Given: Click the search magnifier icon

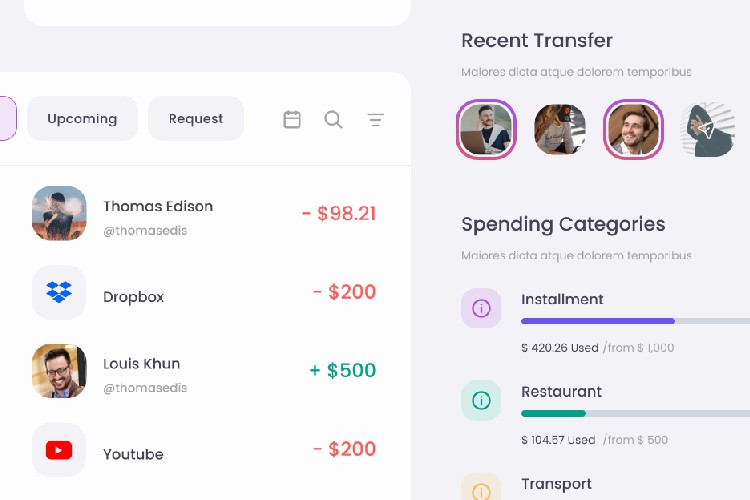Looking at the screenshot, I should (x=333, y=119).
